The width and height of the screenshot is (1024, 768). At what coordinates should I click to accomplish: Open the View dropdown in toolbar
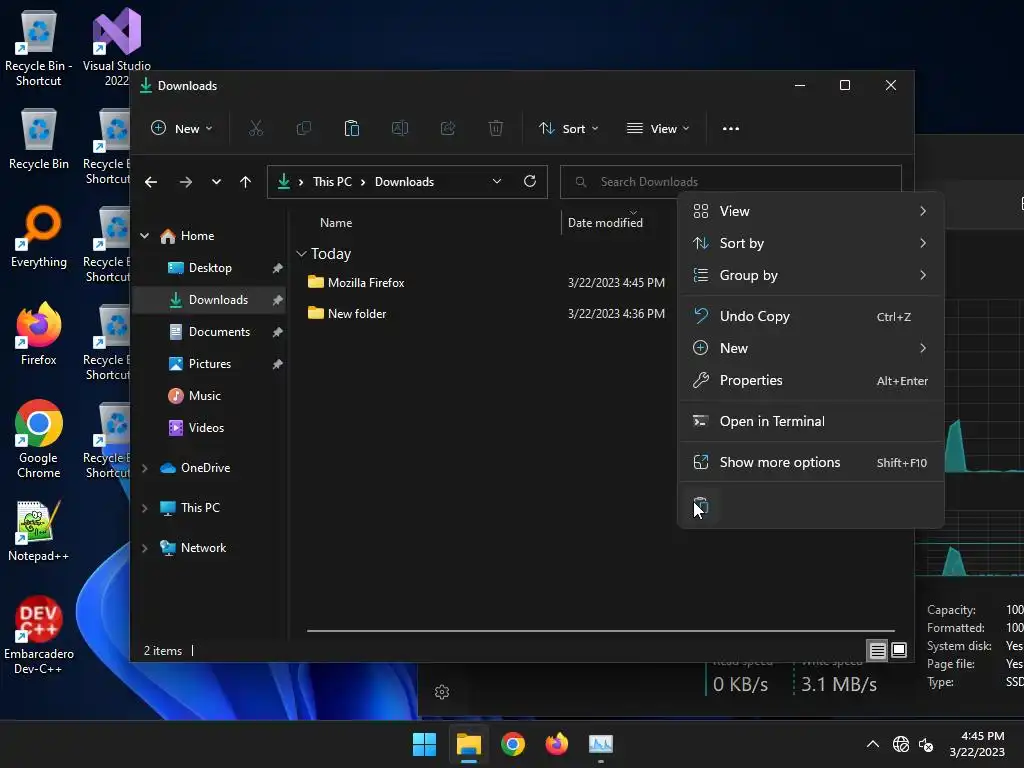tap(658, 129)
